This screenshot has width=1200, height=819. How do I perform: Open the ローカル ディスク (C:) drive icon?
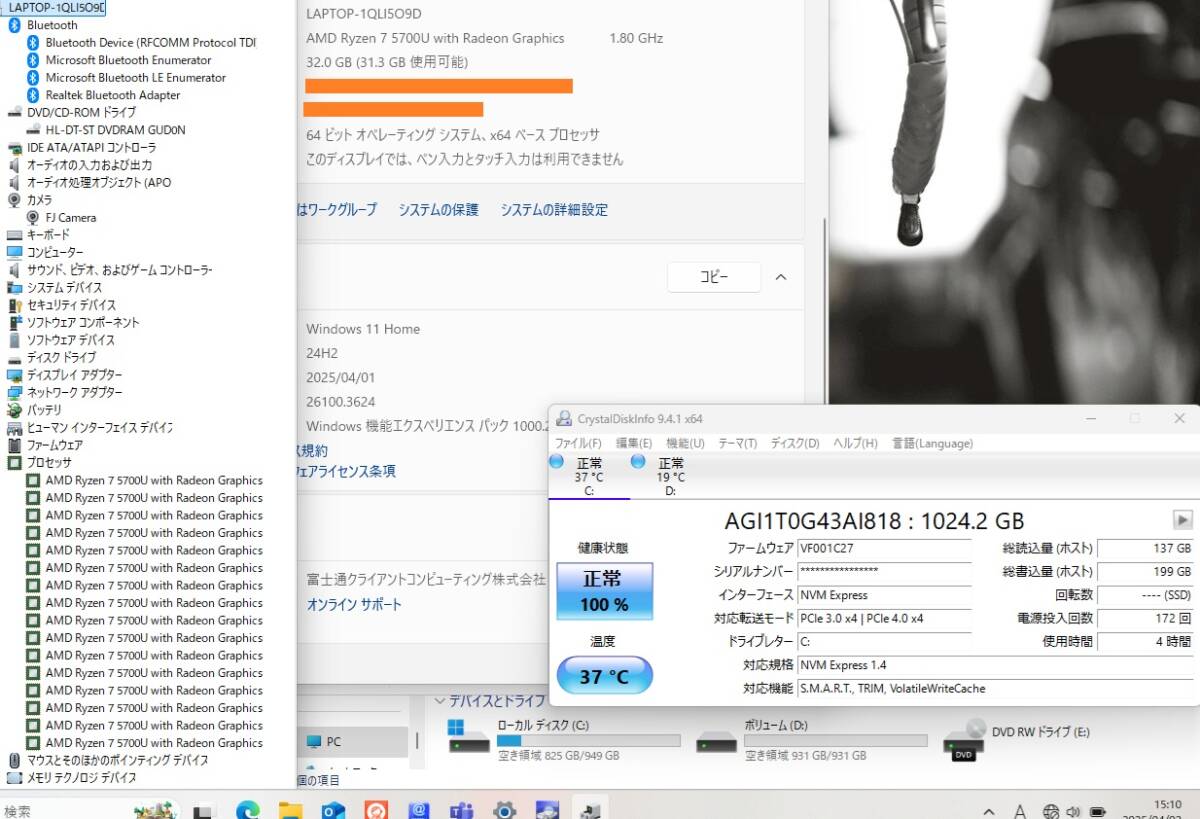tap(469, 735)
